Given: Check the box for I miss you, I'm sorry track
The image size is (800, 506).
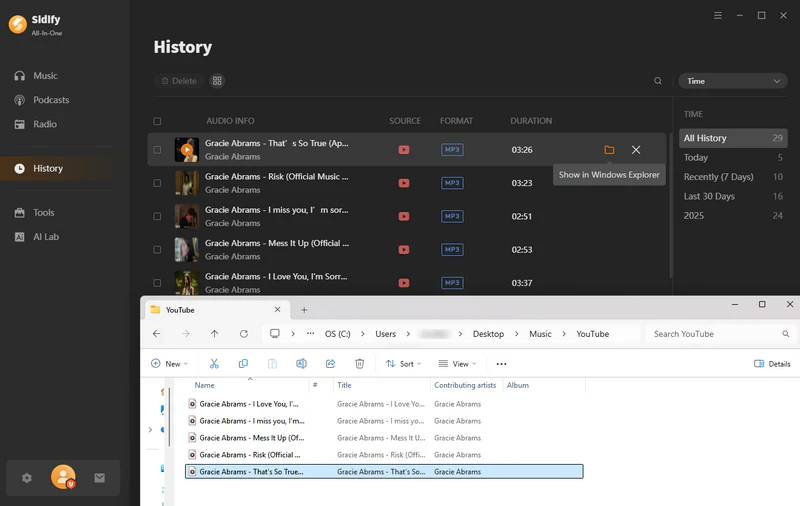Looking at the screenshot, I should [x=157, y=216].
